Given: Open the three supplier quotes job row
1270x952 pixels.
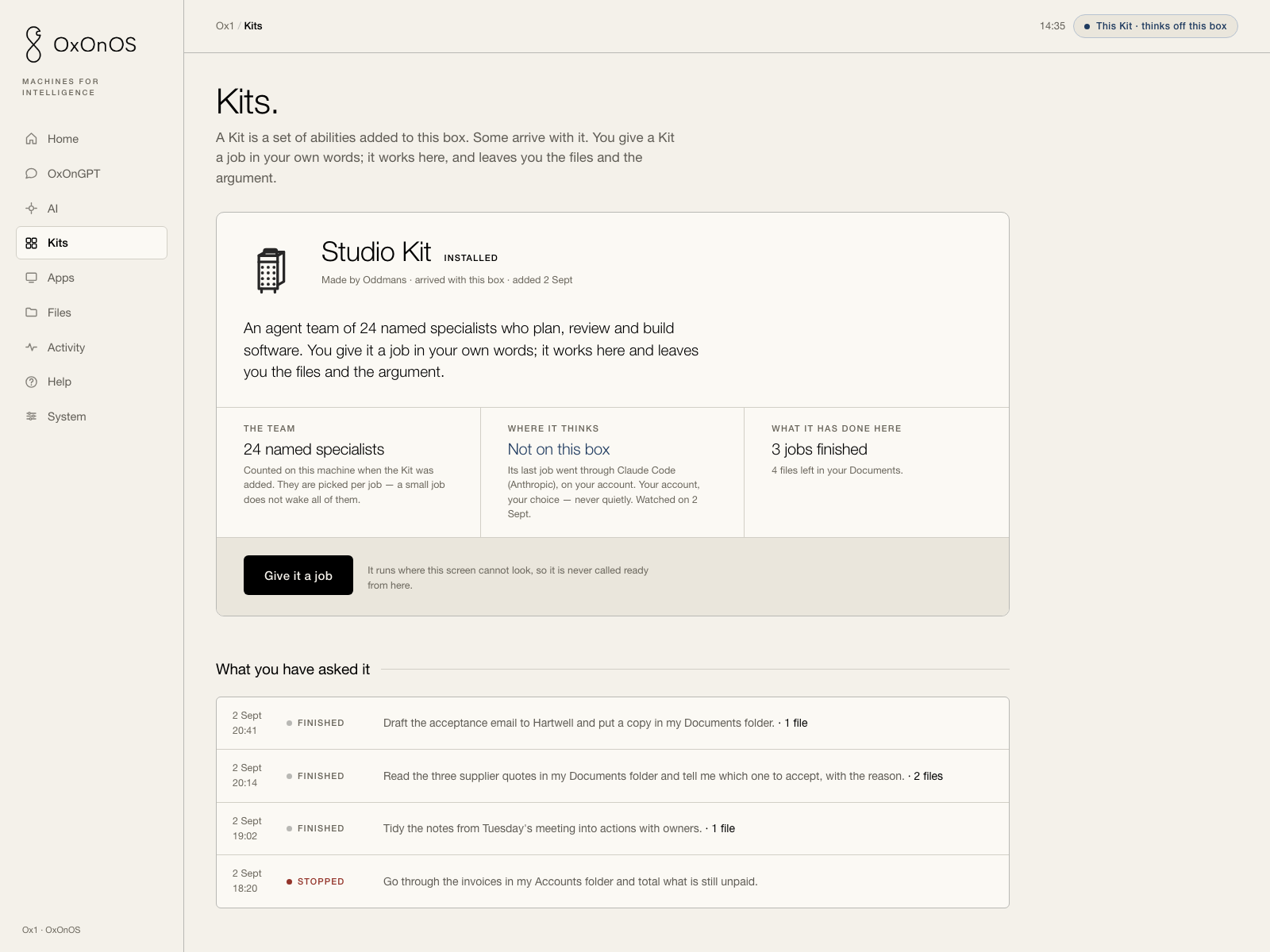Looking at the screenshot, I should 613,776.
